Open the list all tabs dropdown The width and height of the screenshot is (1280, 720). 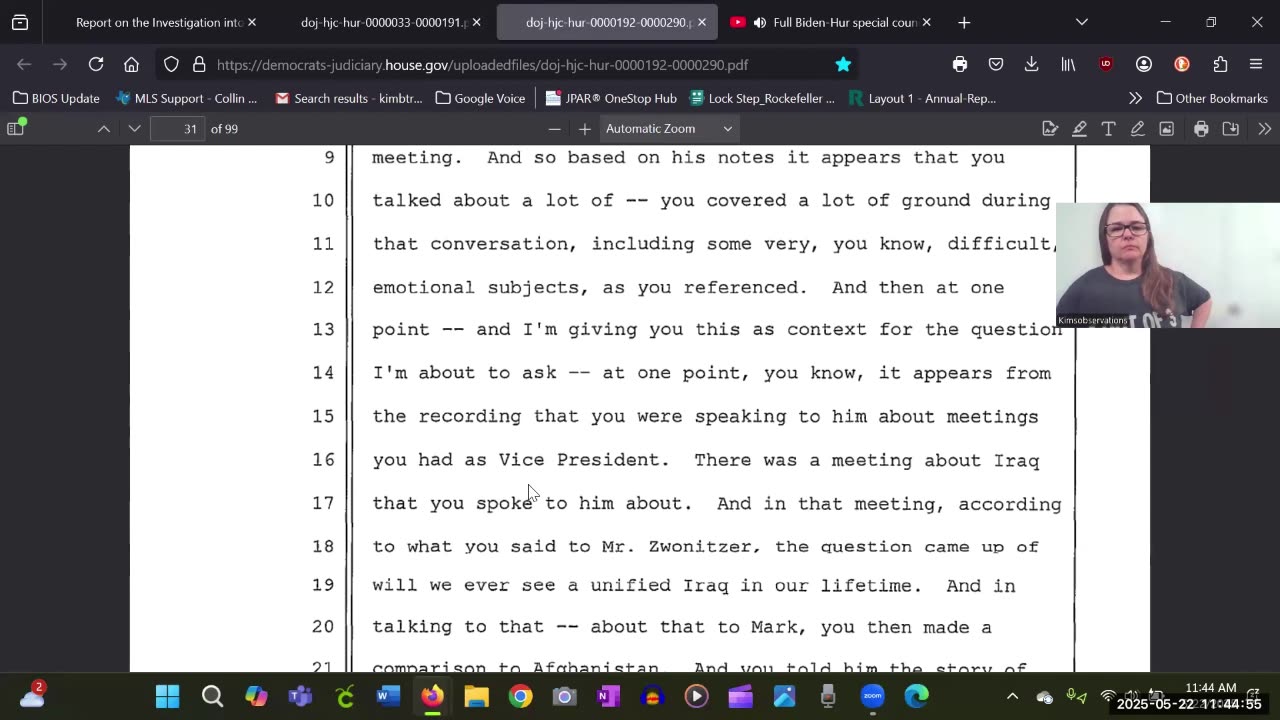coord(1081,22)
